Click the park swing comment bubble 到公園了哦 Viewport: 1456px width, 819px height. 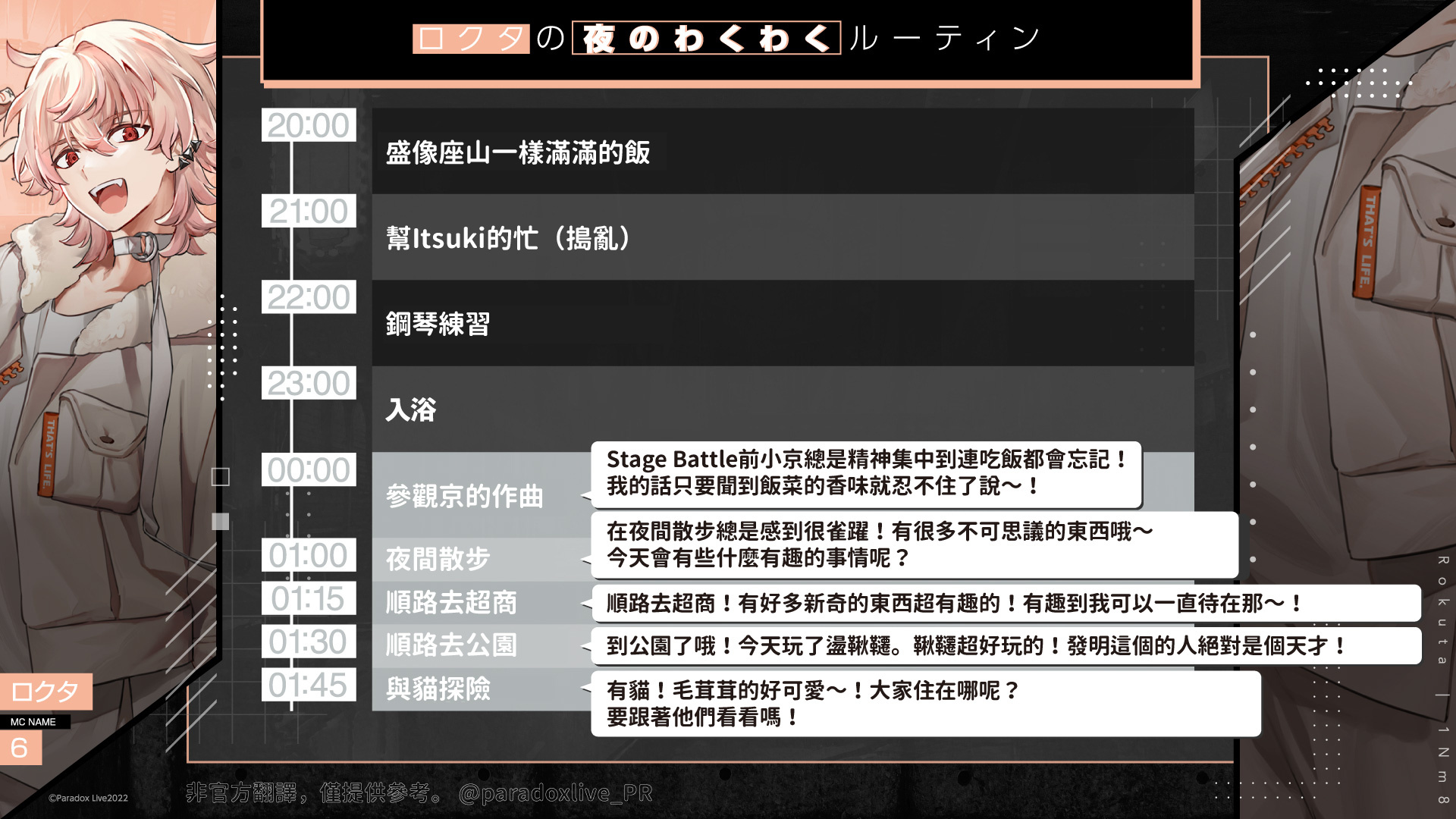(1006, 646)
